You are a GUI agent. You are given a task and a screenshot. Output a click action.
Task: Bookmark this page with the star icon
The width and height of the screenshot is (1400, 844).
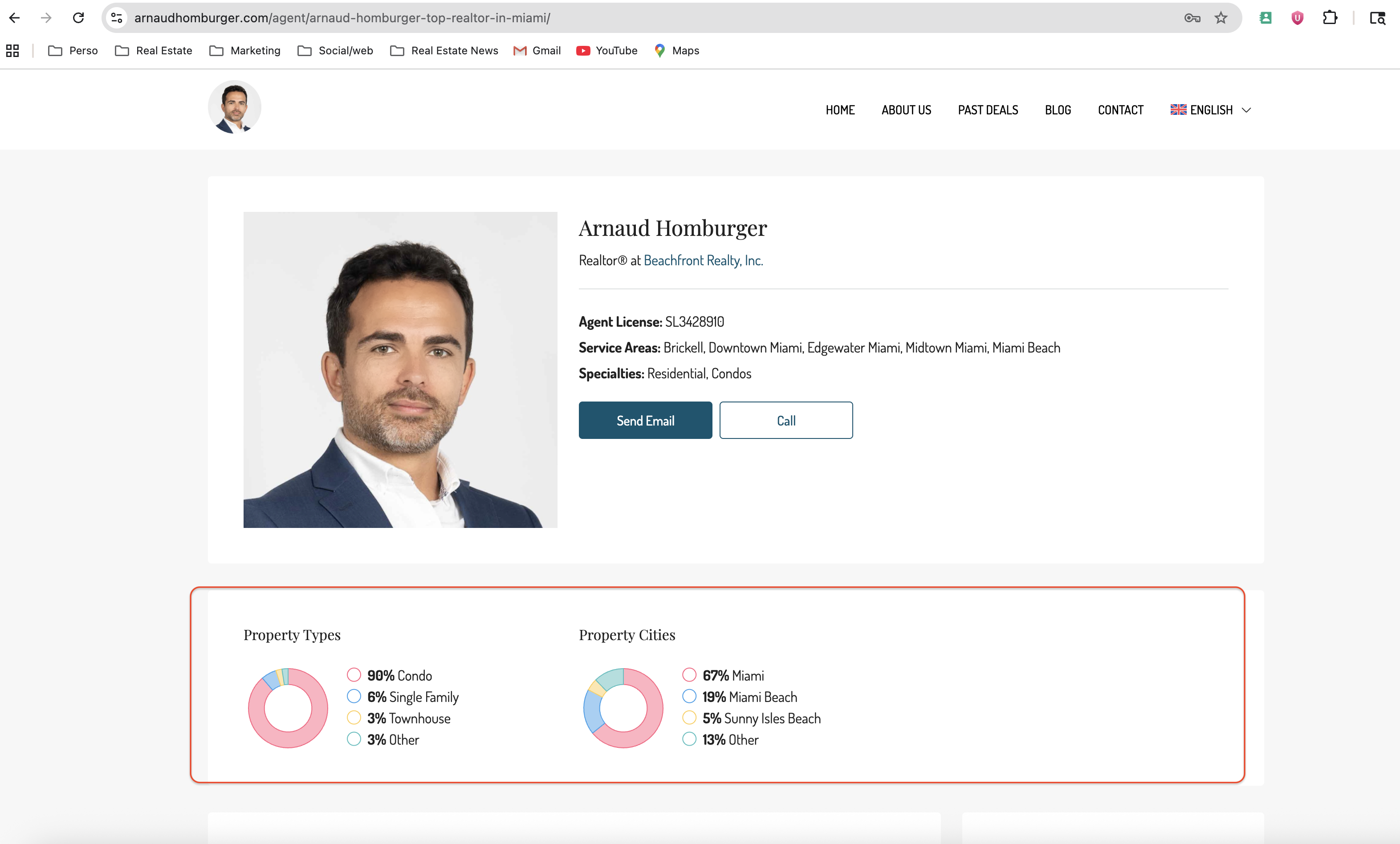pos(1221,18)
